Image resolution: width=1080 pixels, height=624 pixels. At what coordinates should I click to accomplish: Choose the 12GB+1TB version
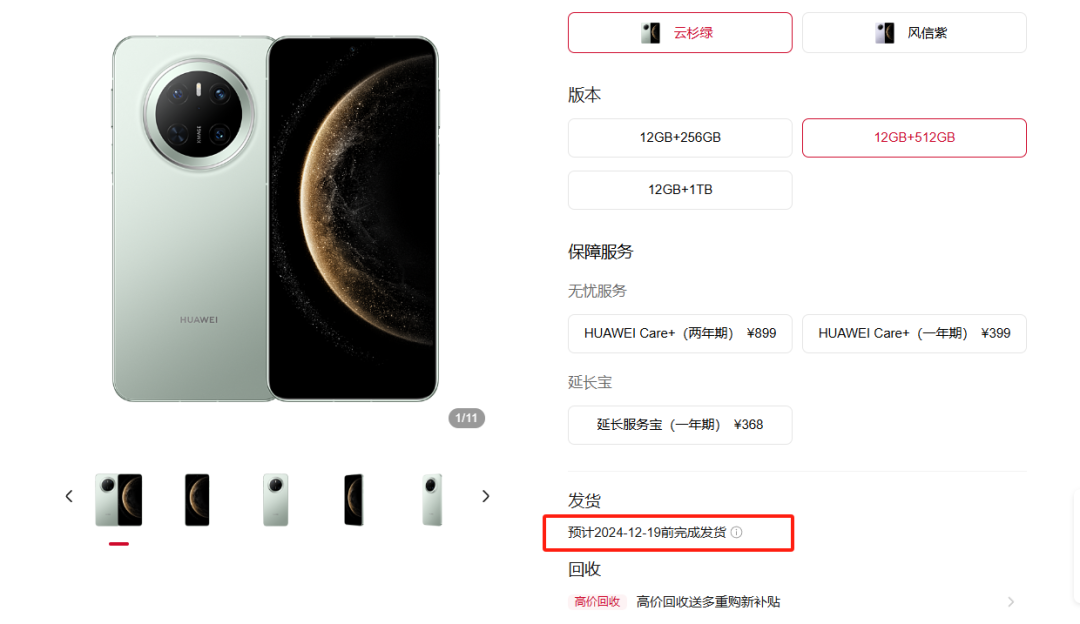coord(680,190)
